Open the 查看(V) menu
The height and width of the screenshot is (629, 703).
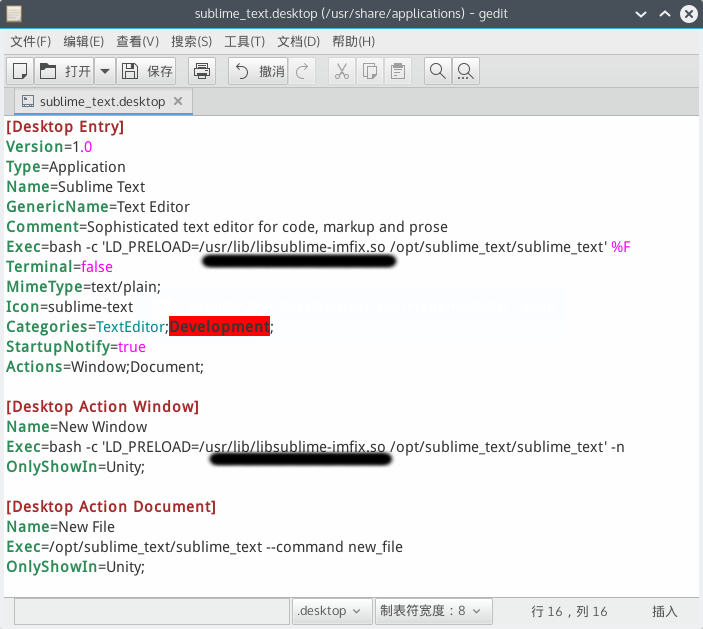[x=138, y=42]
